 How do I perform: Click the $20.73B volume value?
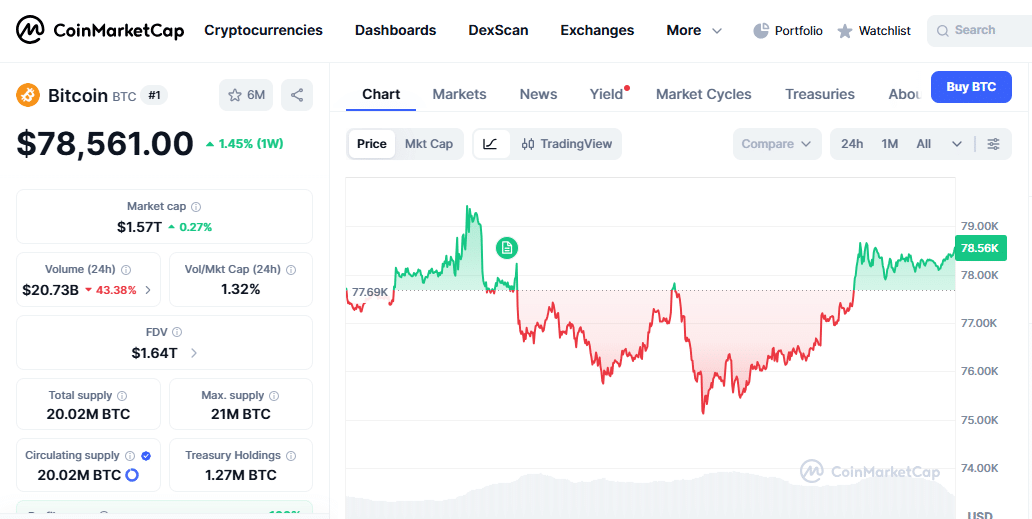(50, 290)
